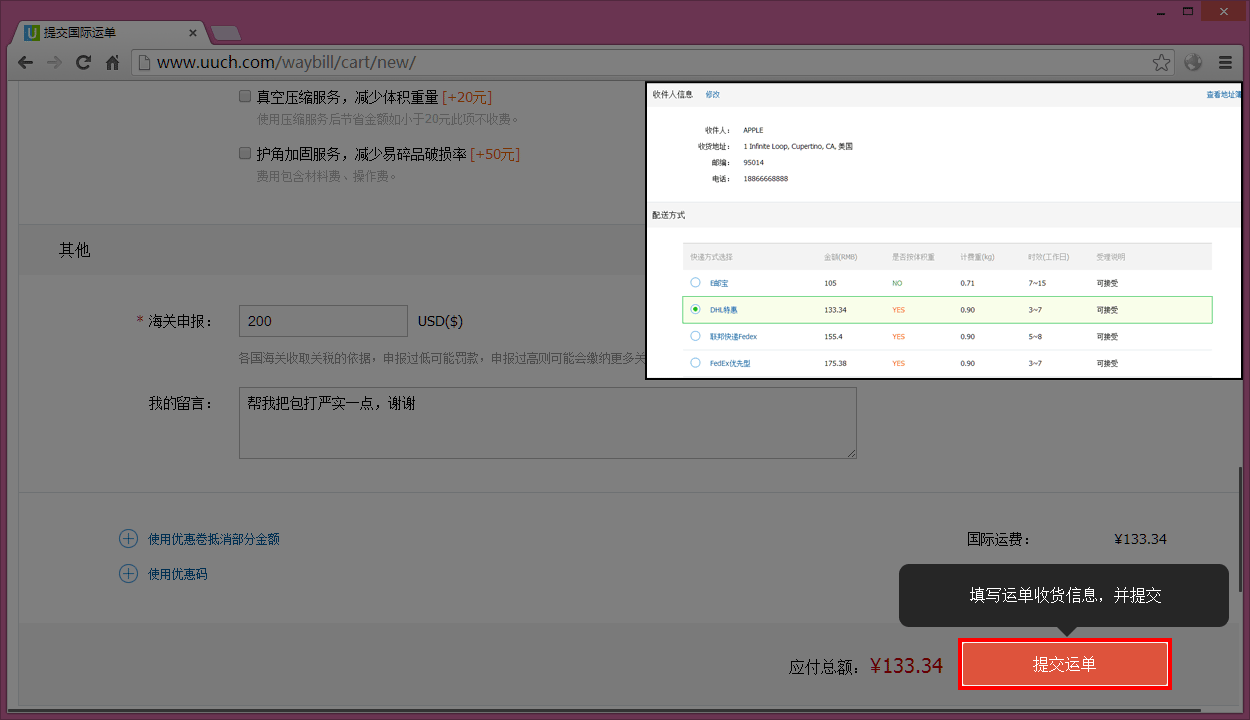
Task: Select the 提交国际运单 browser tab
Action: click(x=110, y=33)
